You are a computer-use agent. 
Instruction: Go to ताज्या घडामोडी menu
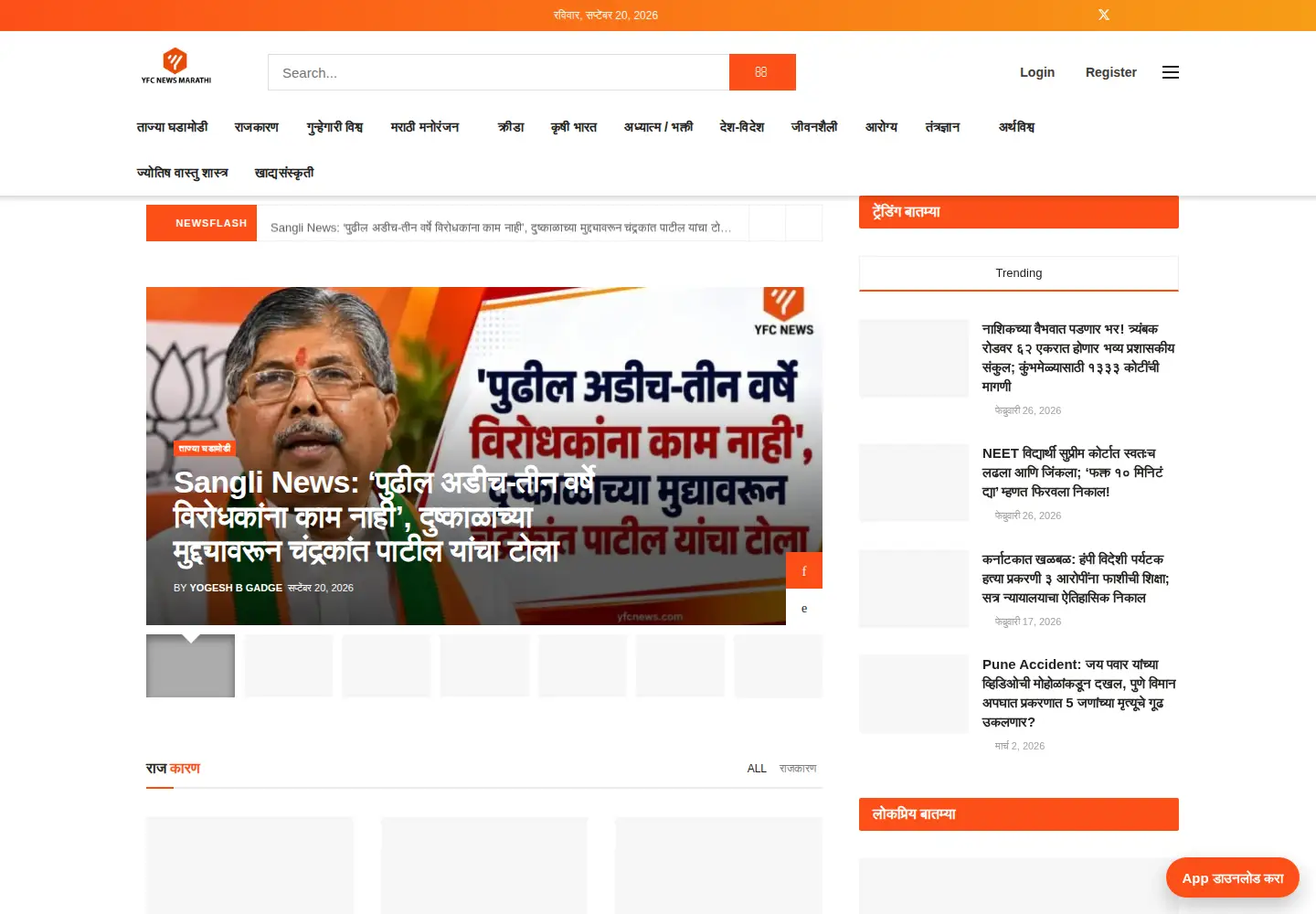pyautogui.click(x=173, y=127)
